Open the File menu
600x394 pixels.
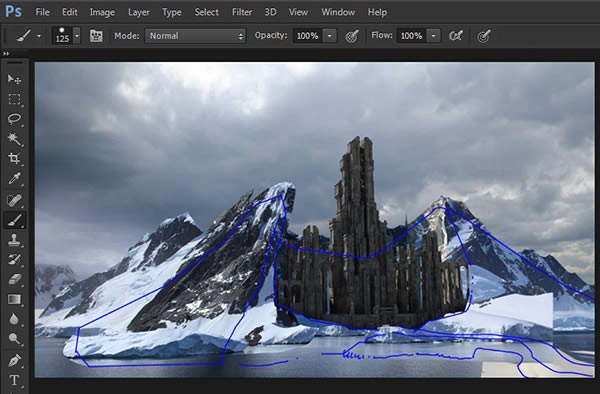pyautogui.click(x=42, y=12)
